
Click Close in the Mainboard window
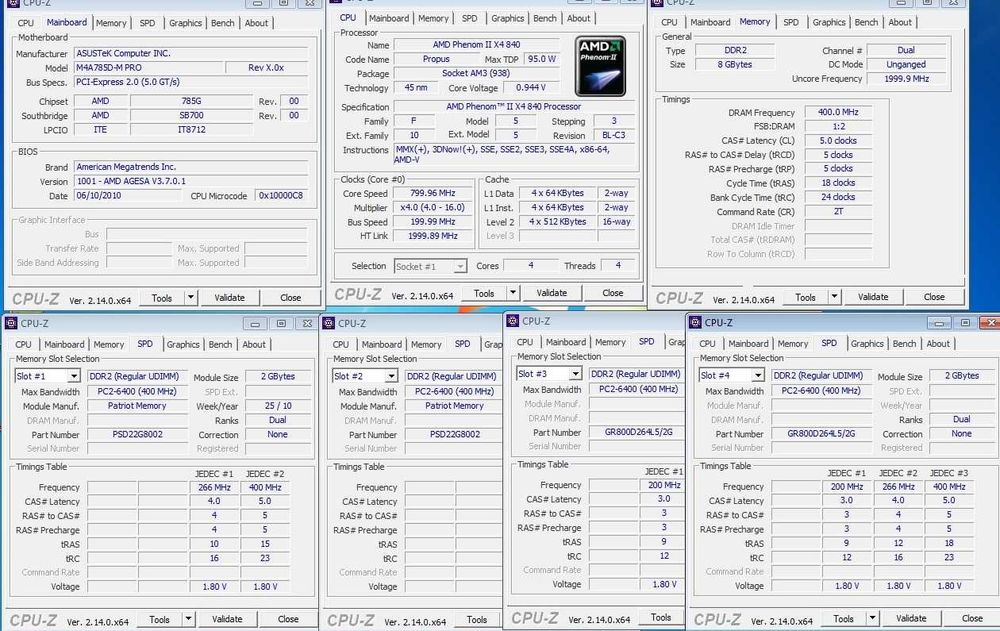coord(291,298)
